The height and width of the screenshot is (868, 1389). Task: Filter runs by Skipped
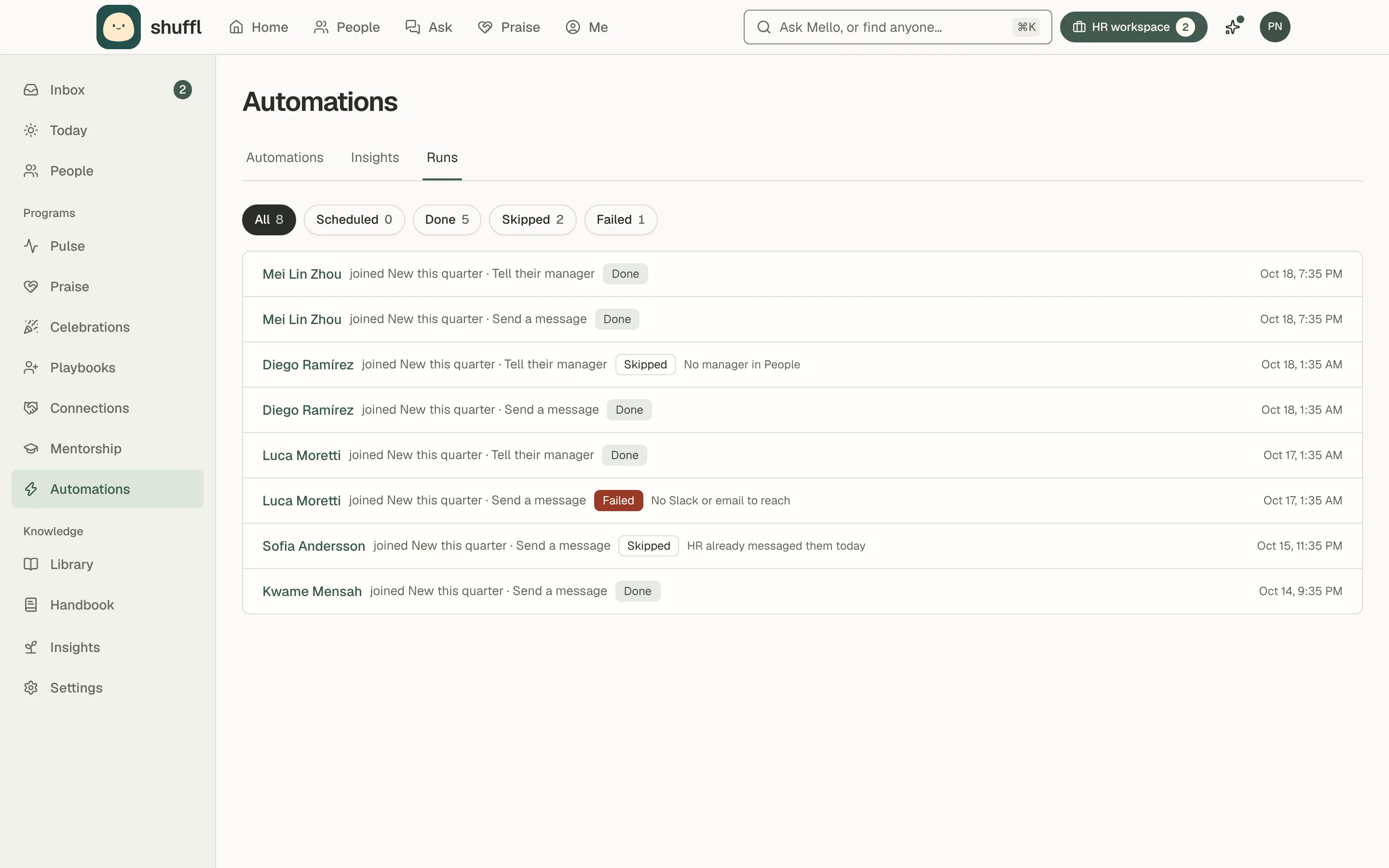pos(532,219)
